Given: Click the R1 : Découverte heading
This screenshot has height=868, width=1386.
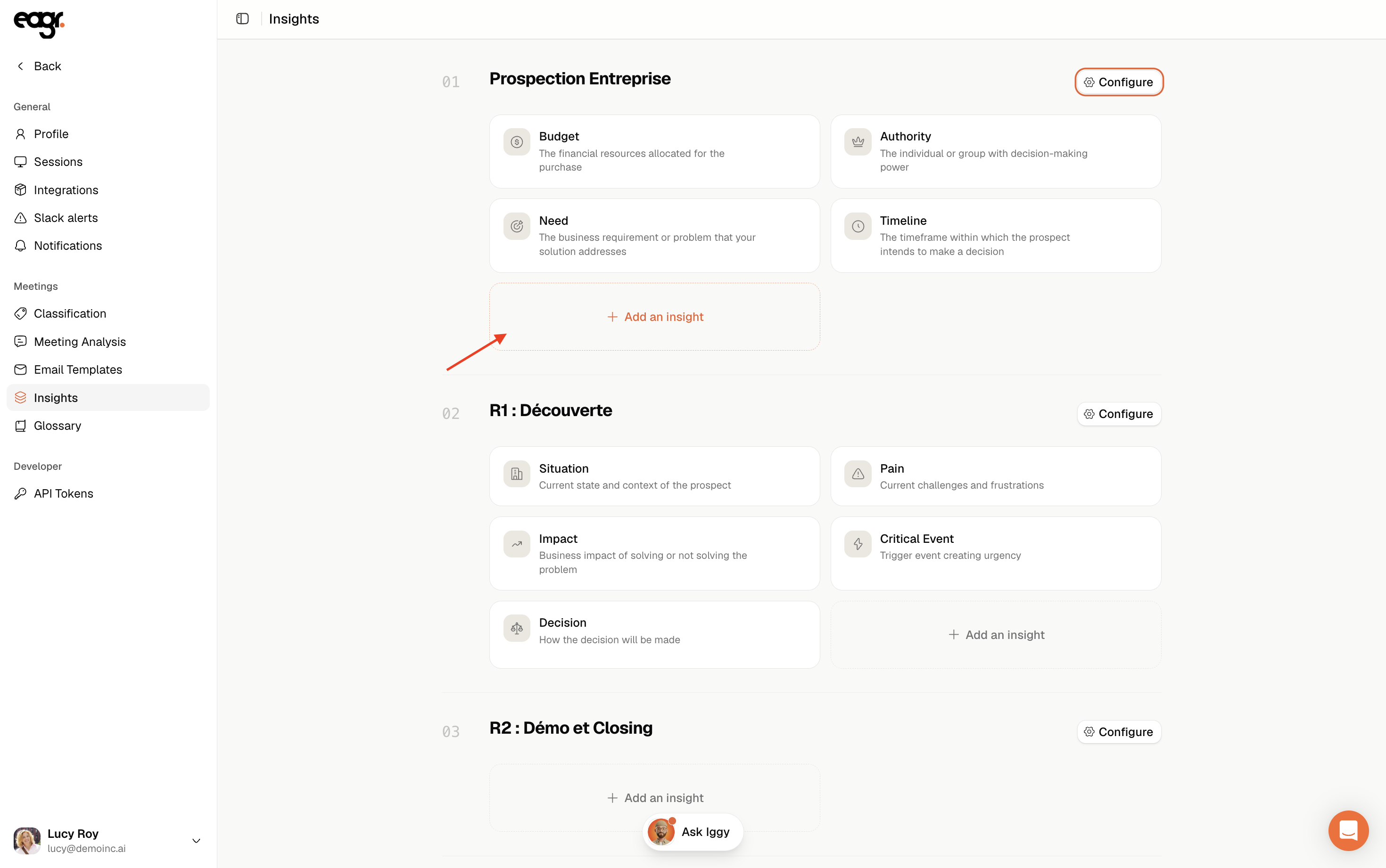Looking at the screenshot, I should (551, 410).
